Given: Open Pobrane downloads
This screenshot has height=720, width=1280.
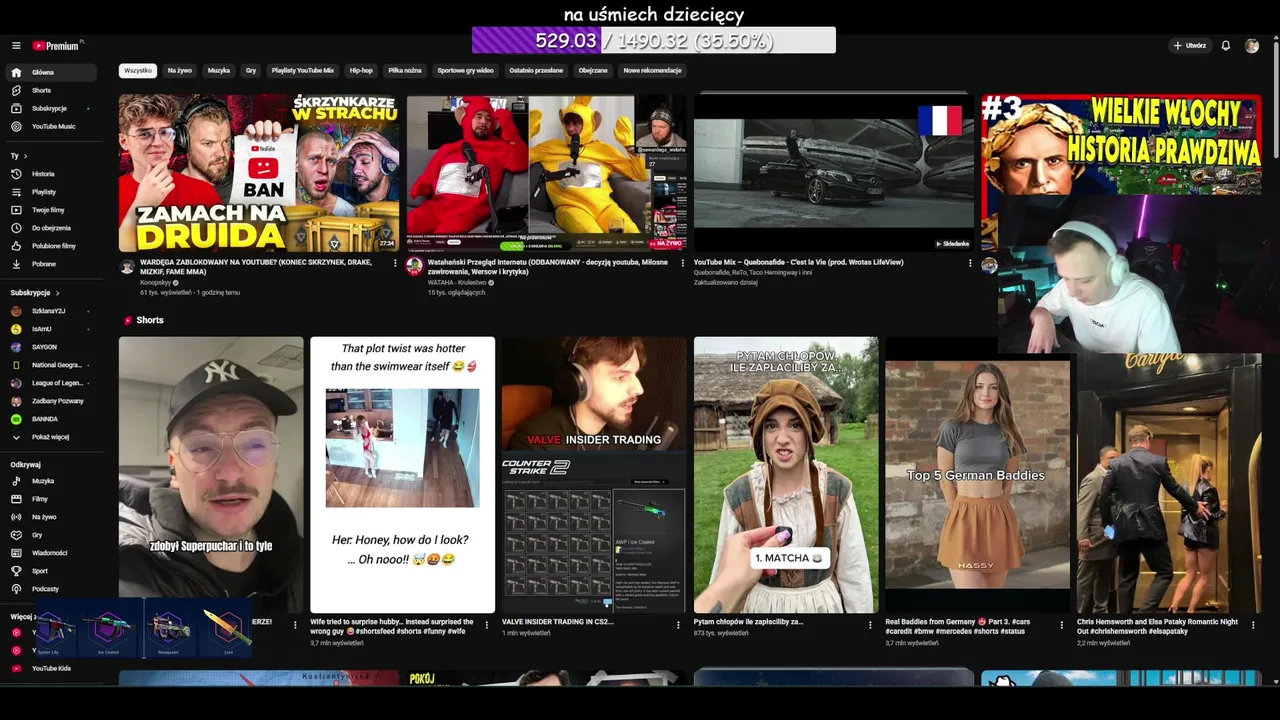Looking at the screenshot, I should [x=52, y=264].
